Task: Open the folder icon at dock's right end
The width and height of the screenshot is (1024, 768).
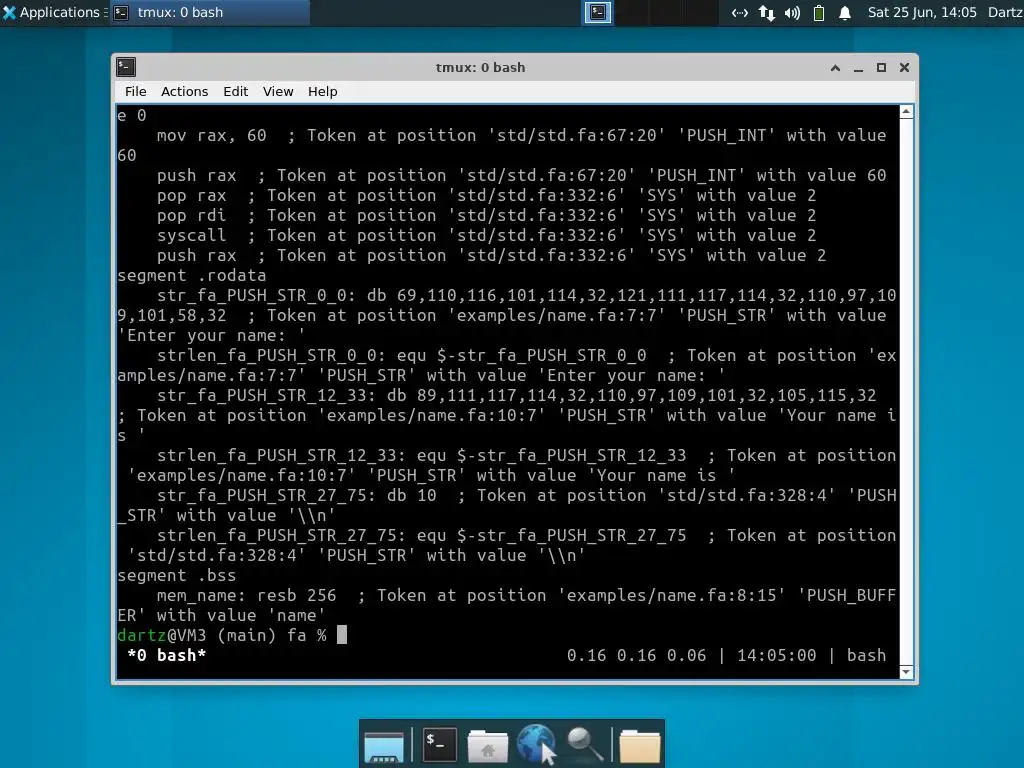Action: [x=639, y=746]
